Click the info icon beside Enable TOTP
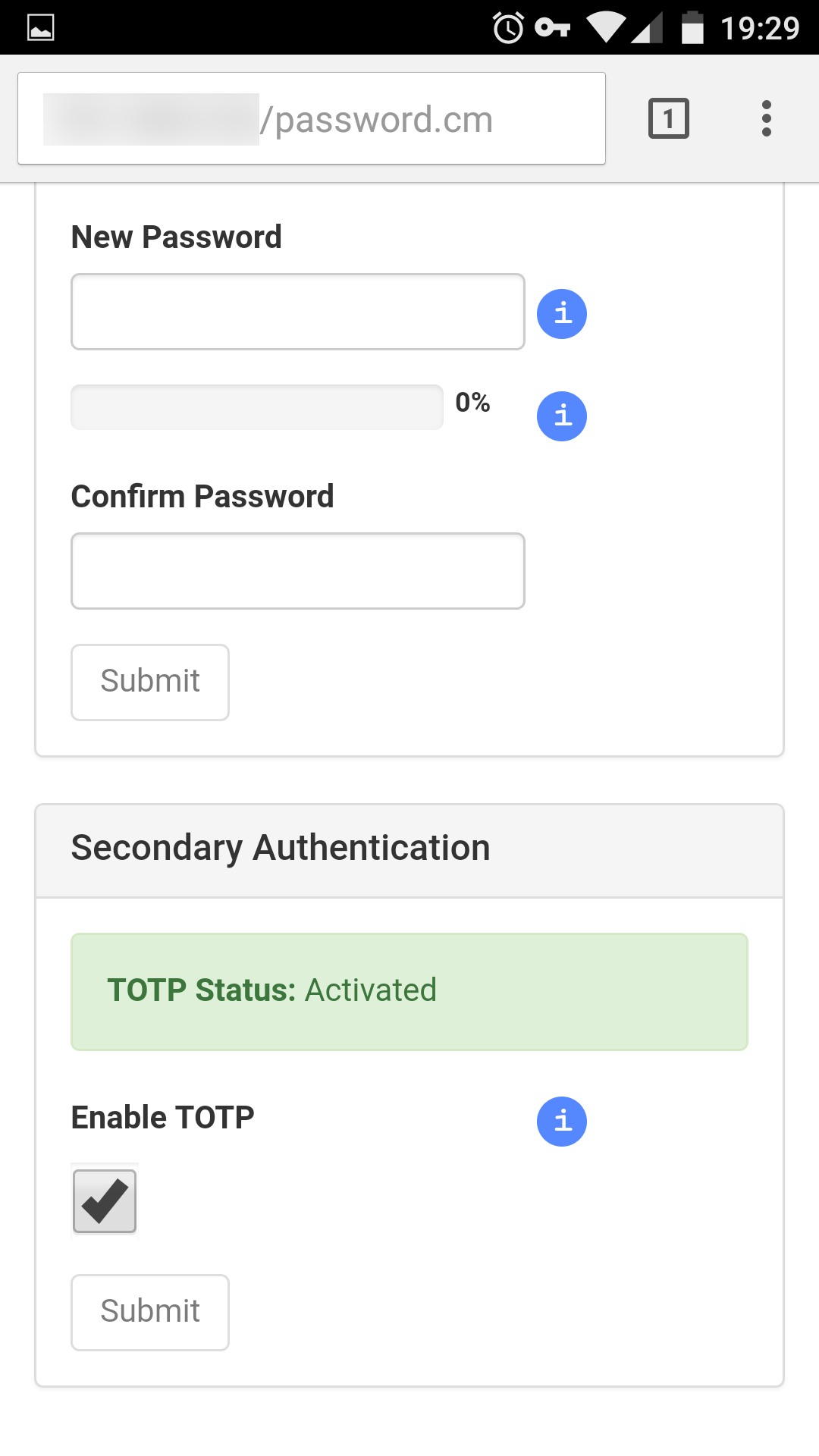The image size is (819, 1456). pos(562,1121)
